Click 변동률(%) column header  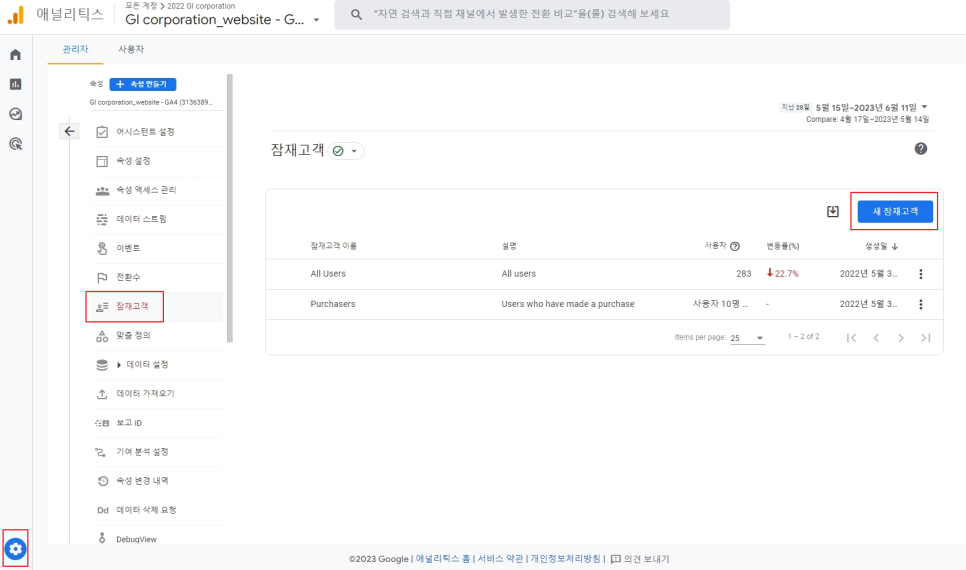pyautogui.click(x=782, y=246)
